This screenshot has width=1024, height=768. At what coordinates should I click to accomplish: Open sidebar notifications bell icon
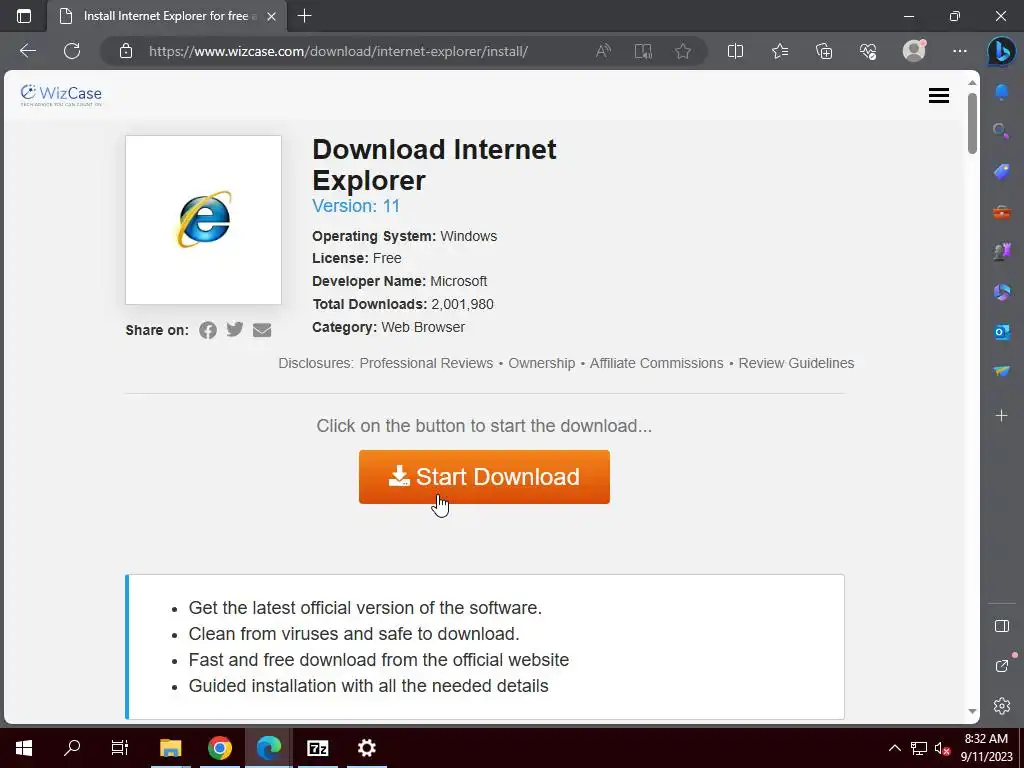tap(1002, 92)
